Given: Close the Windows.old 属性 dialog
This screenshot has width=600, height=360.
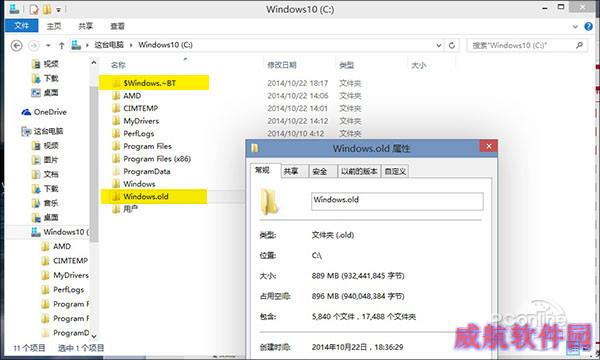Looking at the screenshot, I should [489, 146].
